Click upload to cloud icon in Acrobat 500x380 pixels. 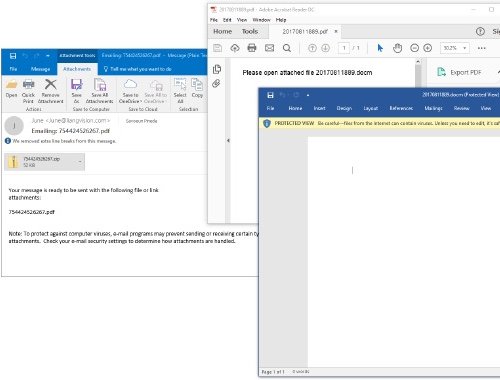235,48
